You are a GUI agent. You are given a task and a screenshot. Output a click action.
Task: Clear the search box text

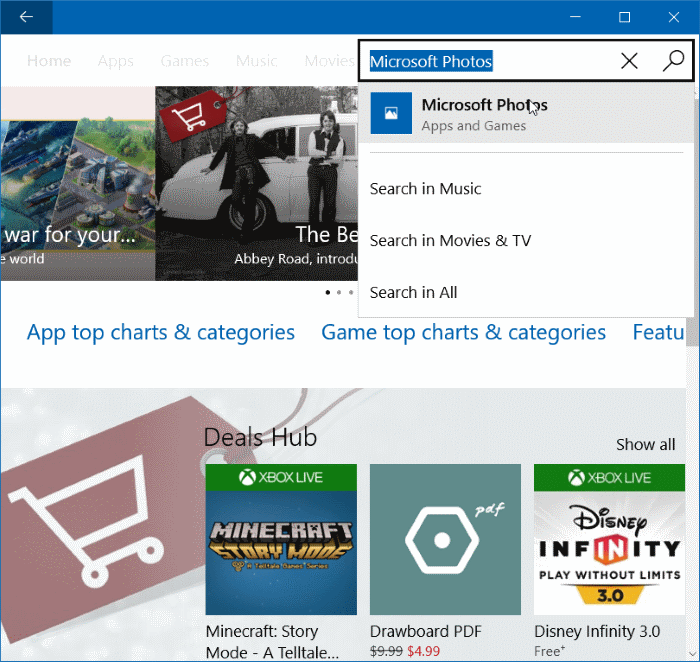[629, 61]
